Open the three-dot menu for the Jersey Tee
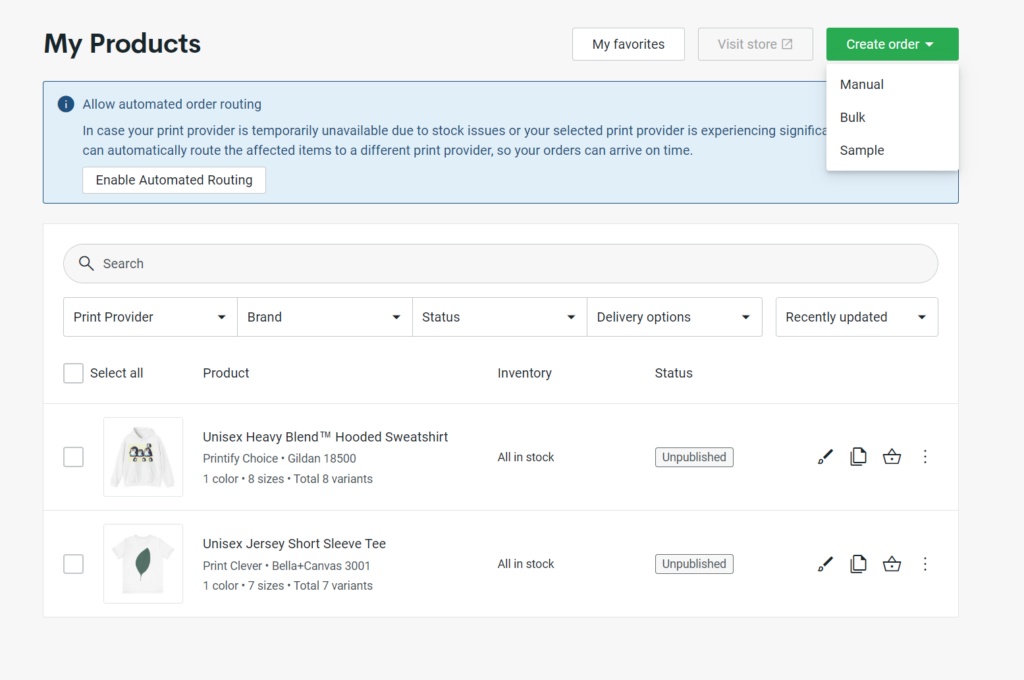 pos(925,563)
